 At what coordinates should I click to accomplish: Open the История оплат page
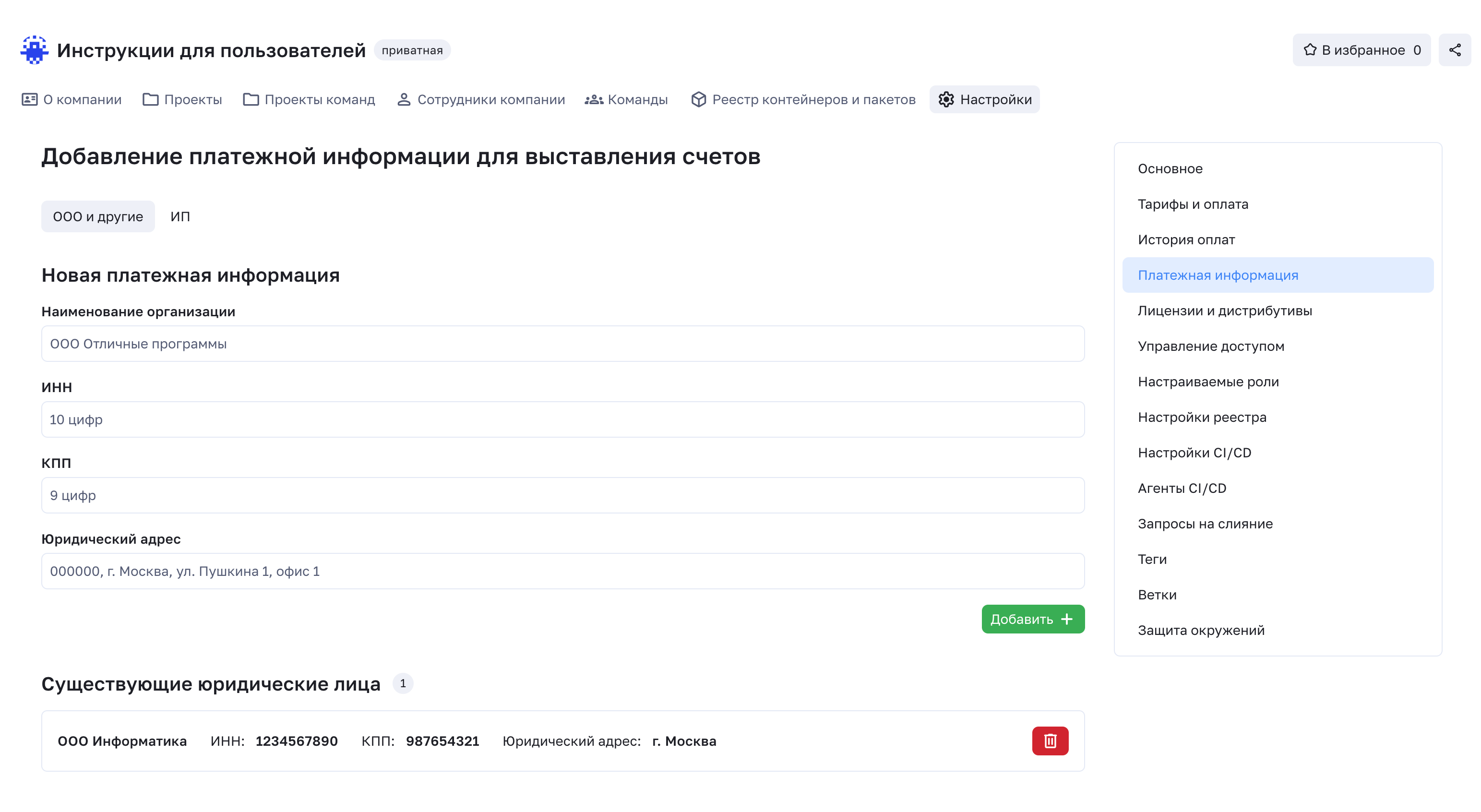tap(1186, 239)
